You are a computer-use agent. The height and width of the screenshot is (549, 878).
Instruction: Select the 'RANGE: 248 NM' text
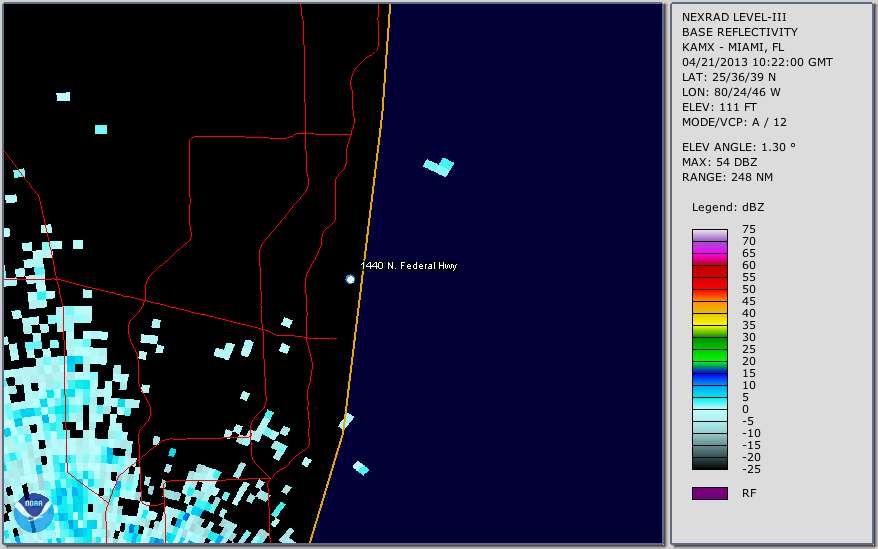point(727,177)
